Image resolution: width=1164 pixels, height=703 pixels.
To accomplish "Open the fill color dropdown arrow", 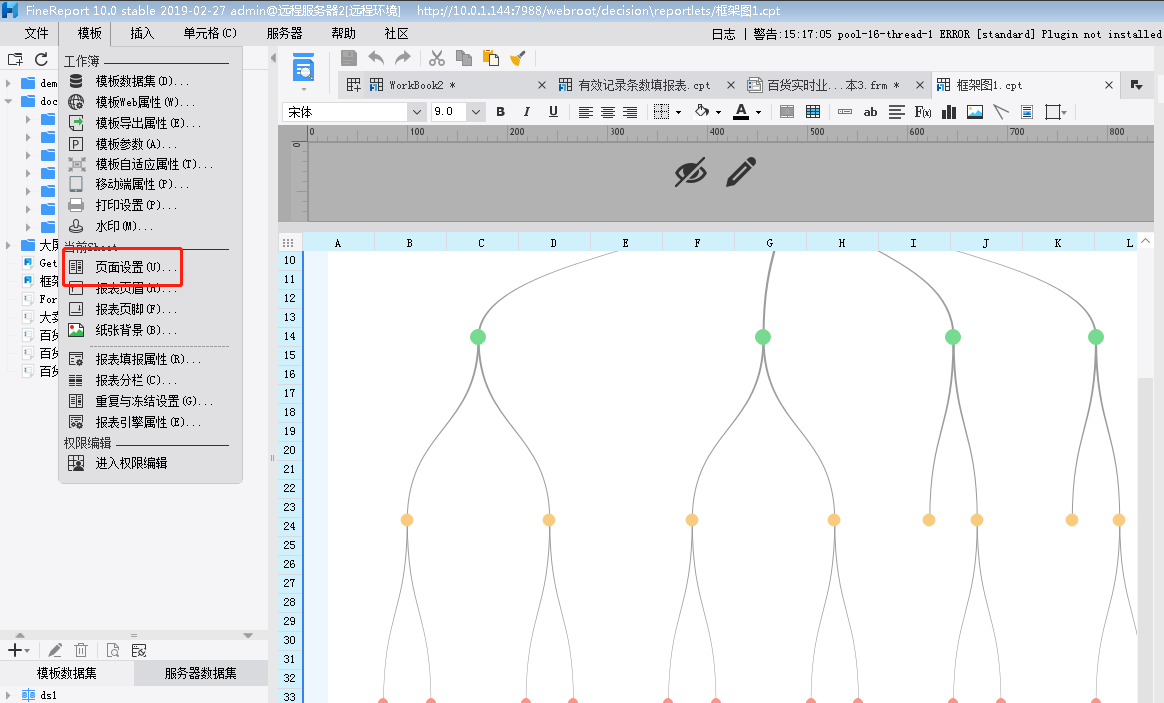I will tap(719, 113).
